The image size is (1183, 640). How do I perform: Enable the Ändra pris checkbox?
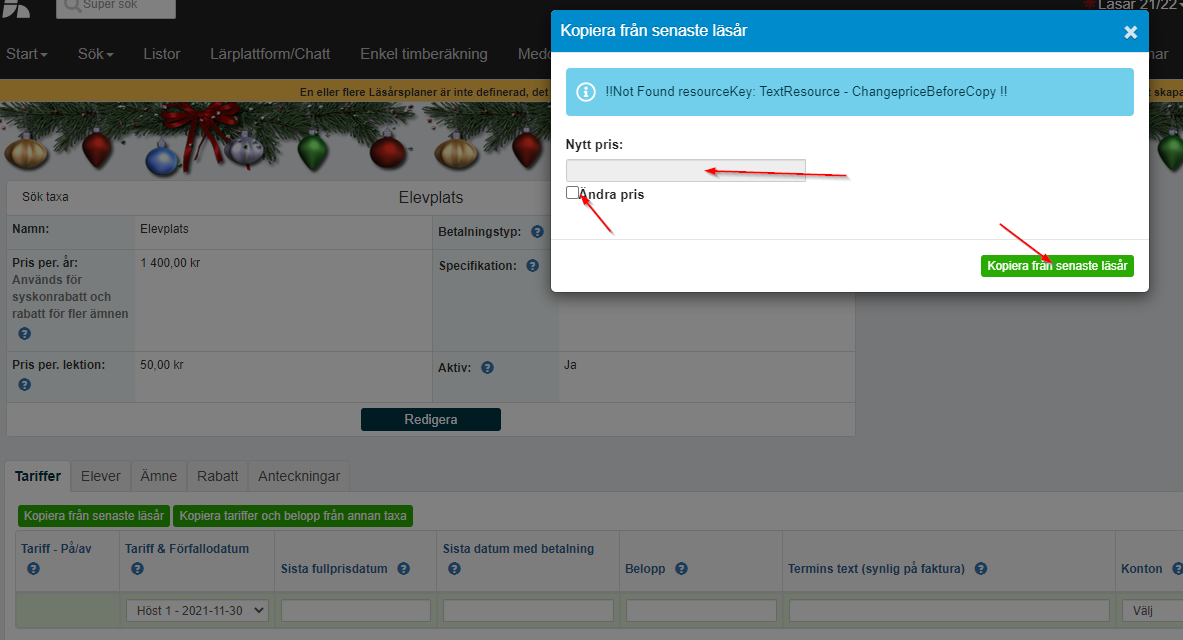coord(572,192)
